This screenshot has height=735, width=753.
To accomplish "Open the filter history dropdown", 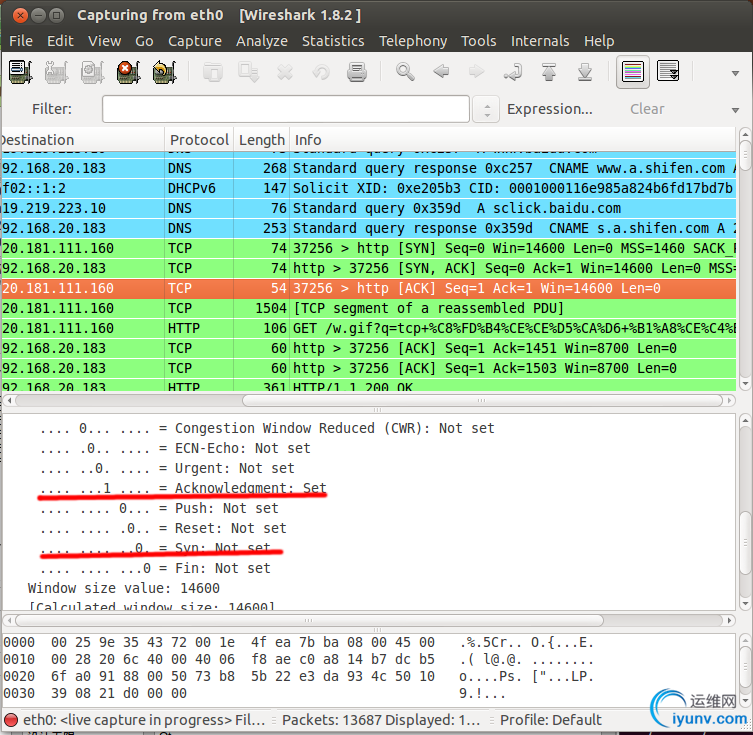I will point(486,109).
